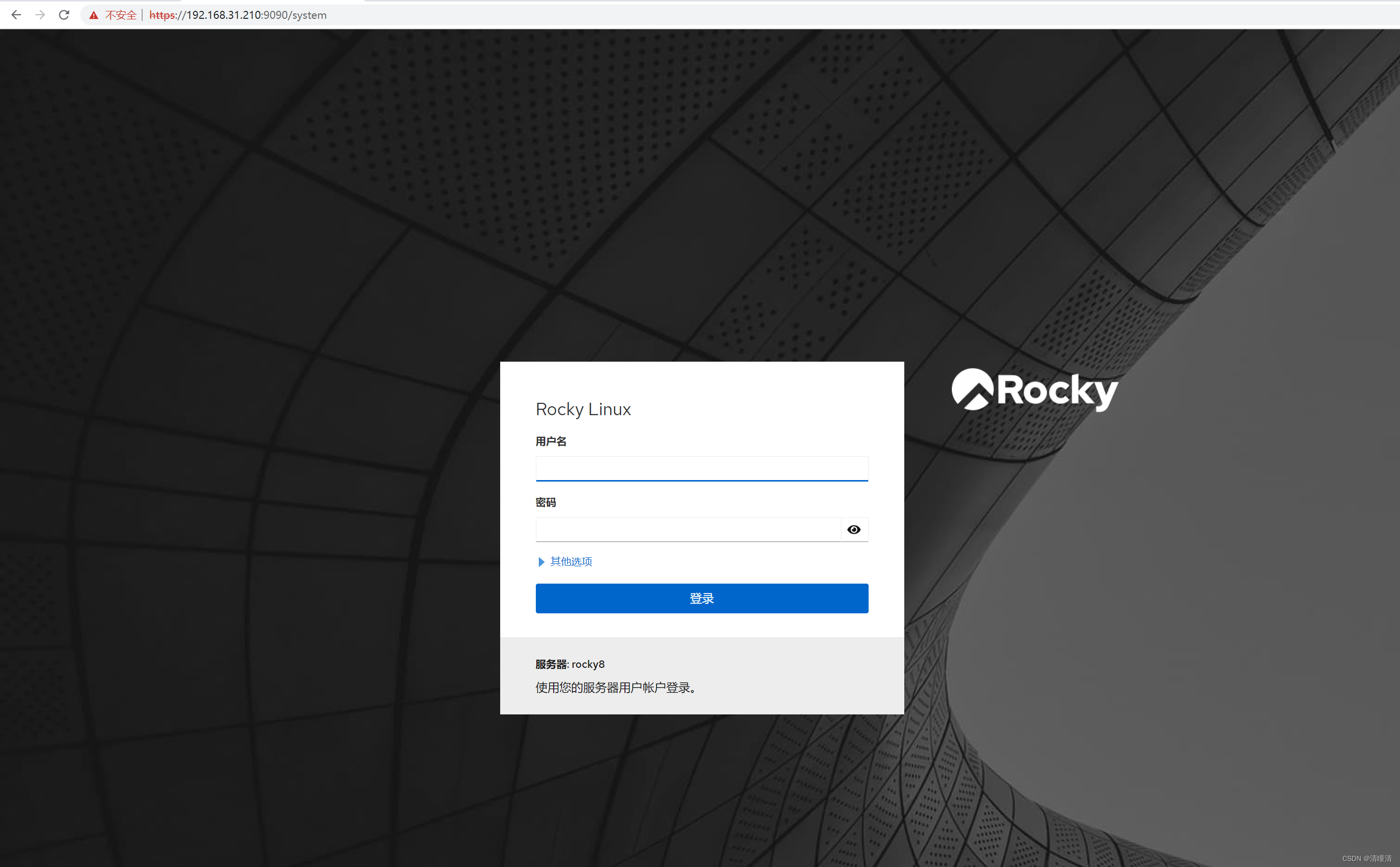
Task: Reload the page with the refresh icon
Action: tap(64, 15)
